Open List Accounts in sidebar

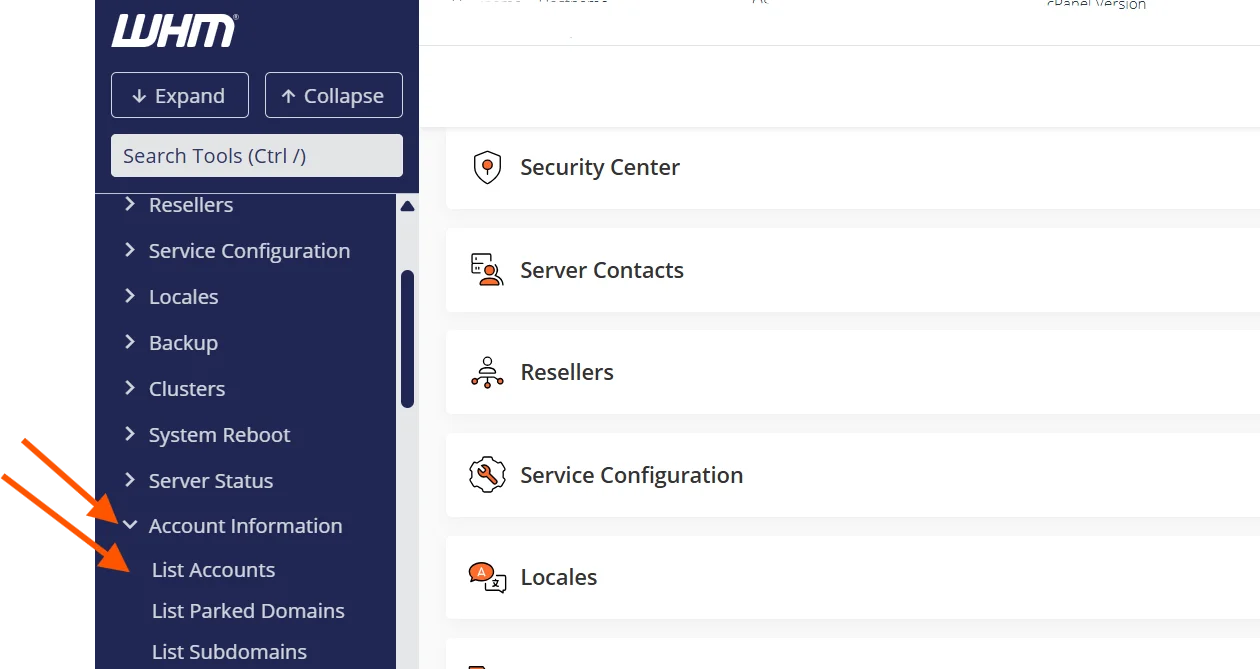(213, 570)
